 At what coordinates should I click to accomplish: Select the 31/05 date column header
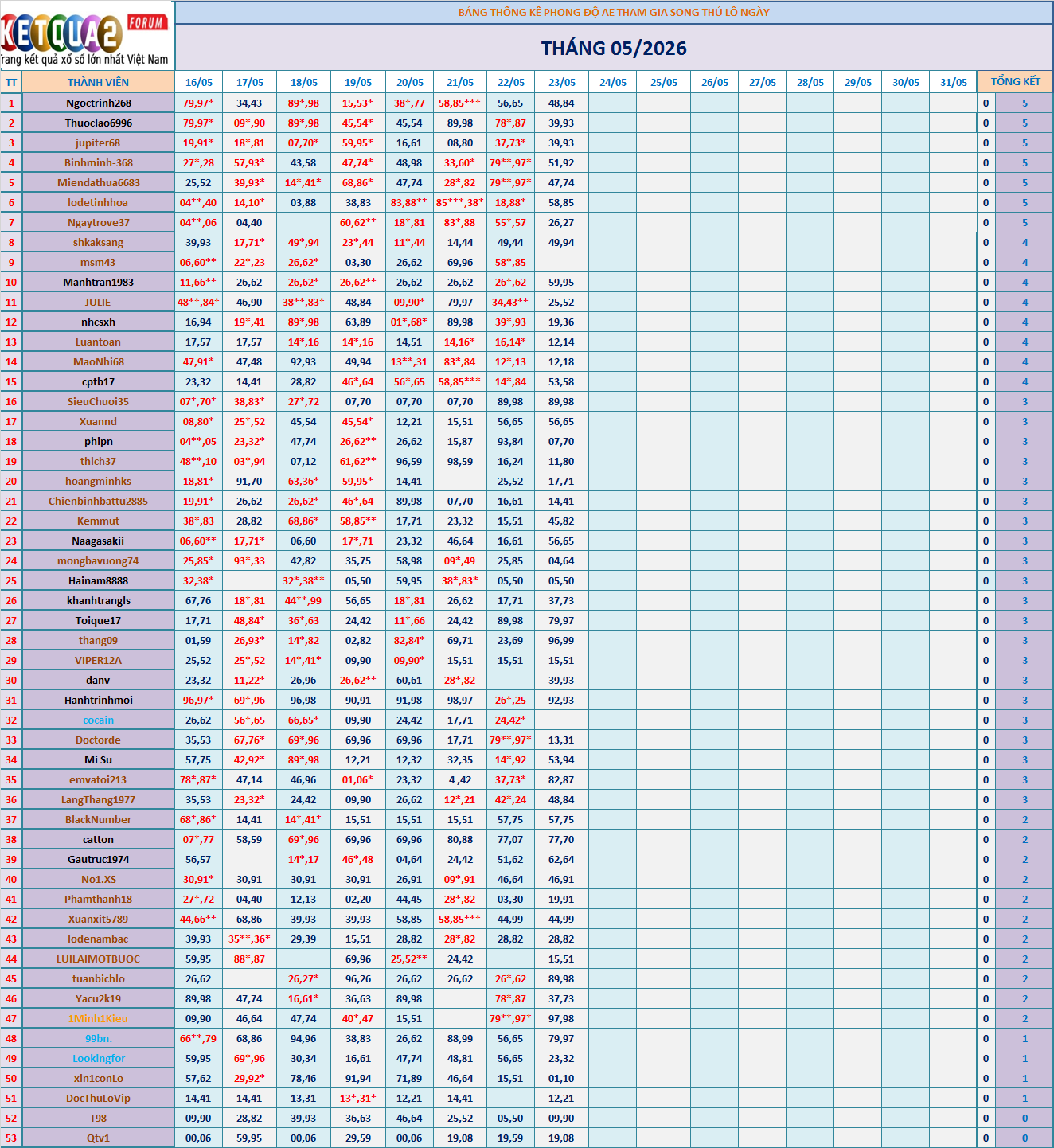point(953,82)
